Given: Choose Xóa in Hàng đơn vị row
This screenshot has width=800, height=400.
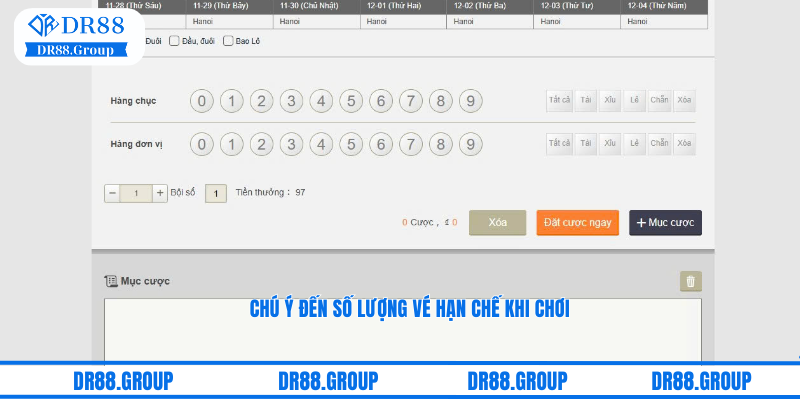Looking at the screenshot, I should coord(684,144).
